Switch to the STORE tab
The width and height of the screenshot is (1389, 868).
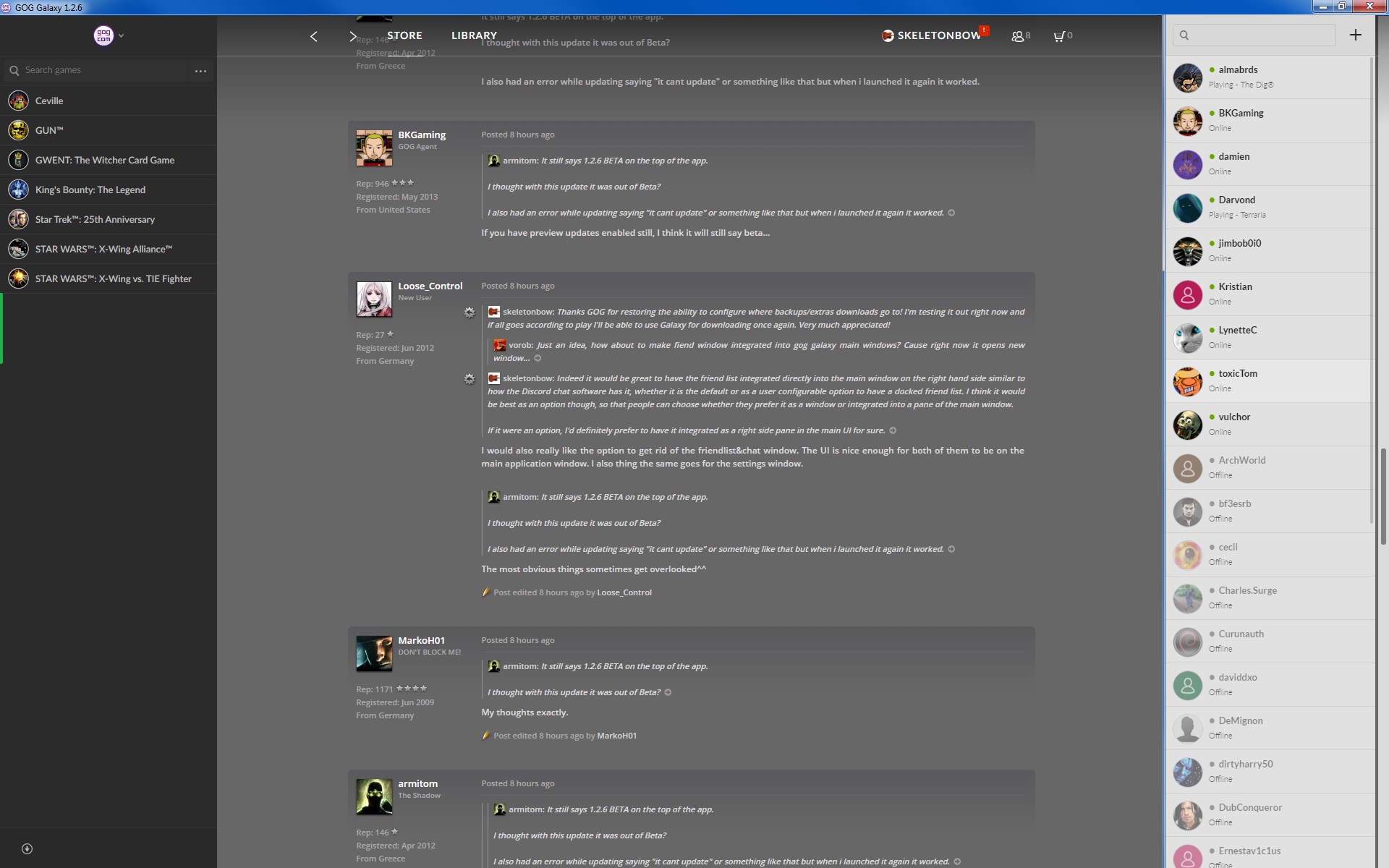coord(404,35)
